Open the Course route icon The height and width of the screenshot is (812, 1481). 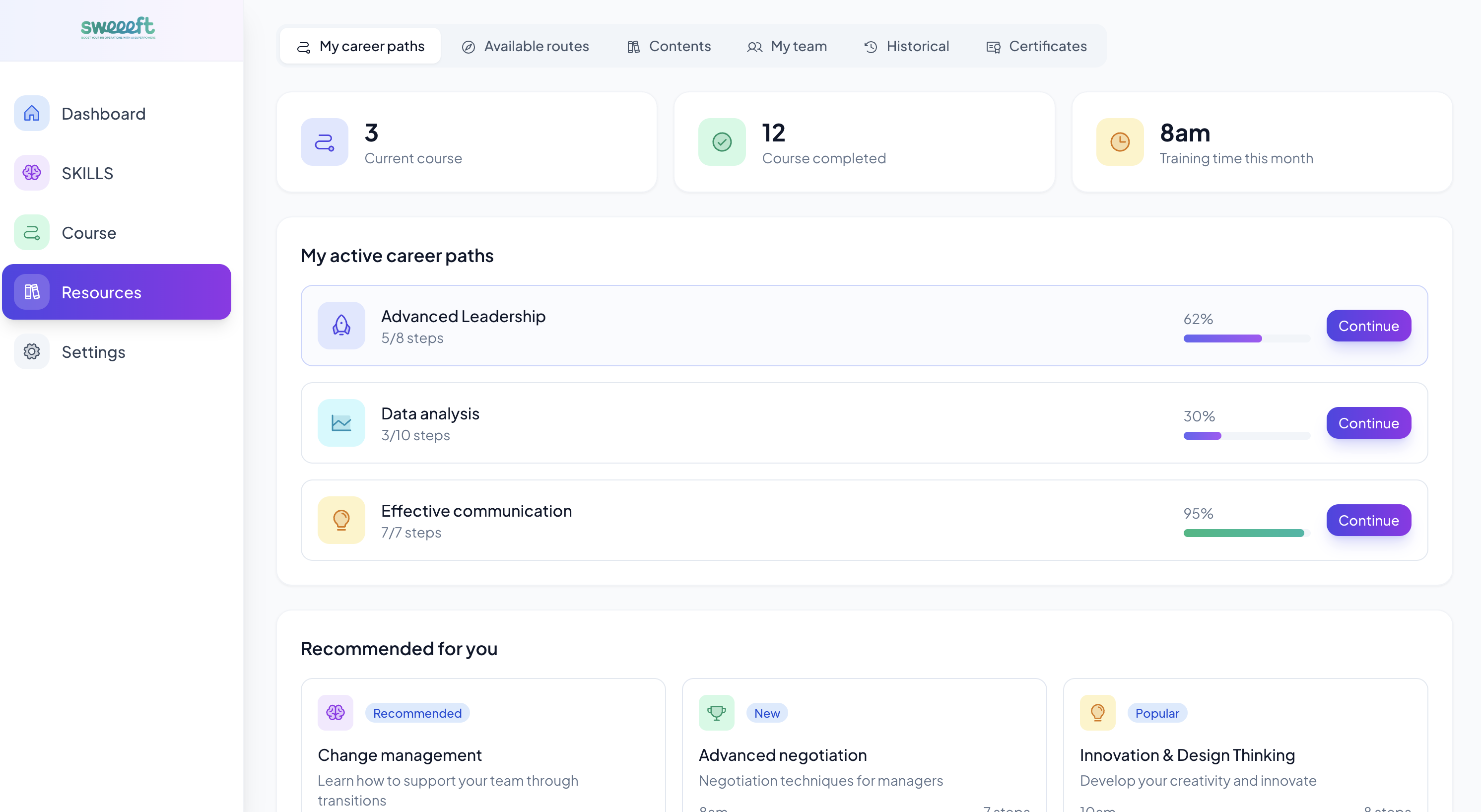point(32,232)
